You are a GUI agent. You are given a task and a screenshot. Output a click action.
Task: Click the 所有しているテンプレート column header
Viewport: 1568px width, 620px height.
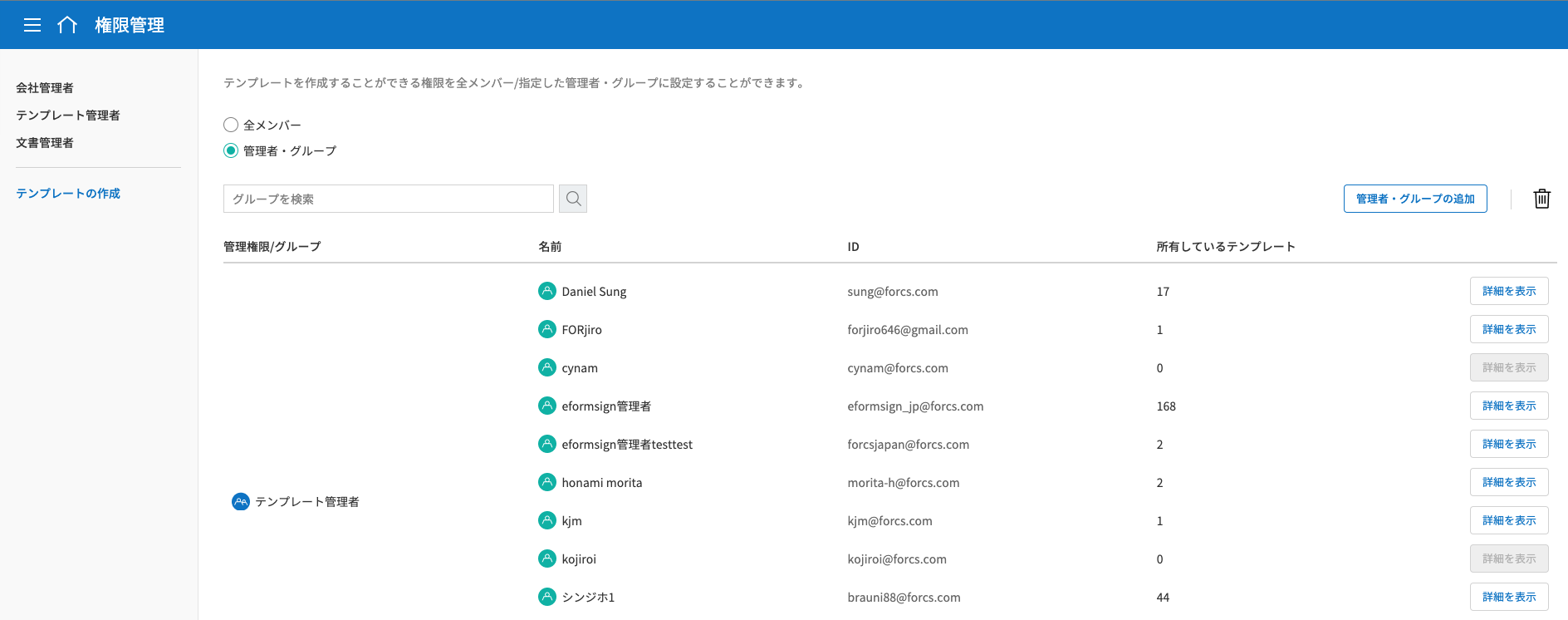click(1225, 247)
